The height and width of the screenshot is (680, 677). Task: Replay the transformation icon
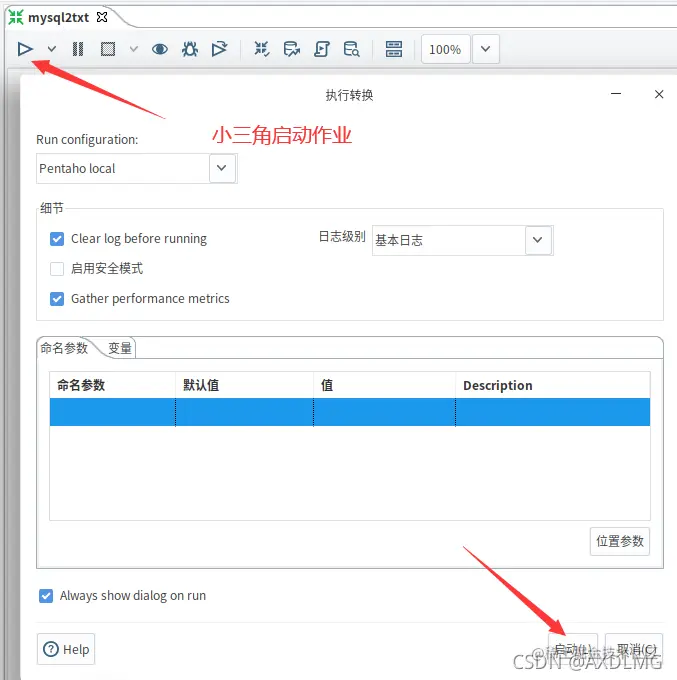point(219,49)
